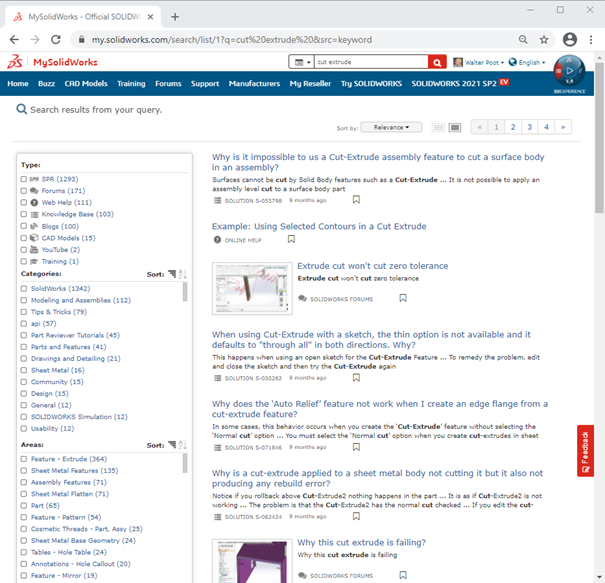Go to results page 2
The height and width of the screenshot is (583, 605).
[513, 127]
